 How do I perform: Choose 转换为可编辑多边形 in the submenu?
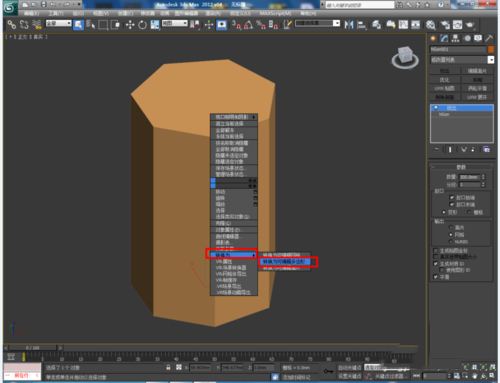point(286,262)
